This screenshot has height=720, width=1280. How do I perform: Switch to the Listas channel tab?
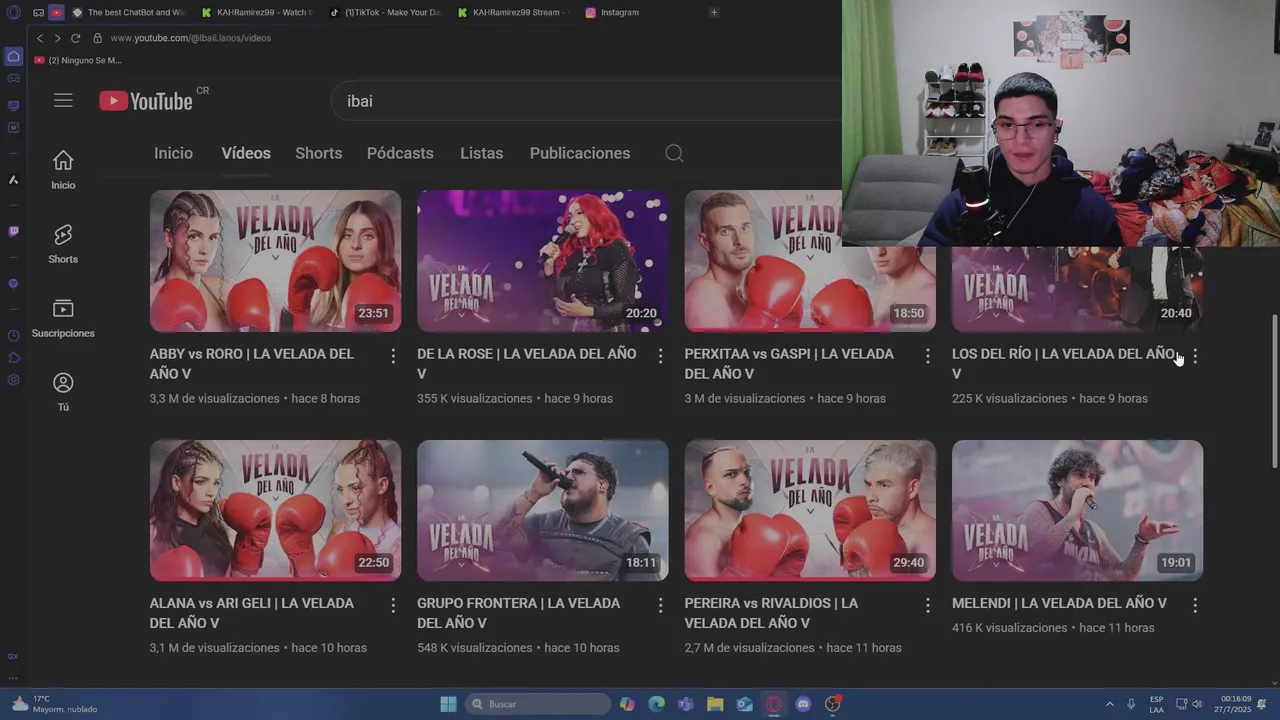coord(482,153)
